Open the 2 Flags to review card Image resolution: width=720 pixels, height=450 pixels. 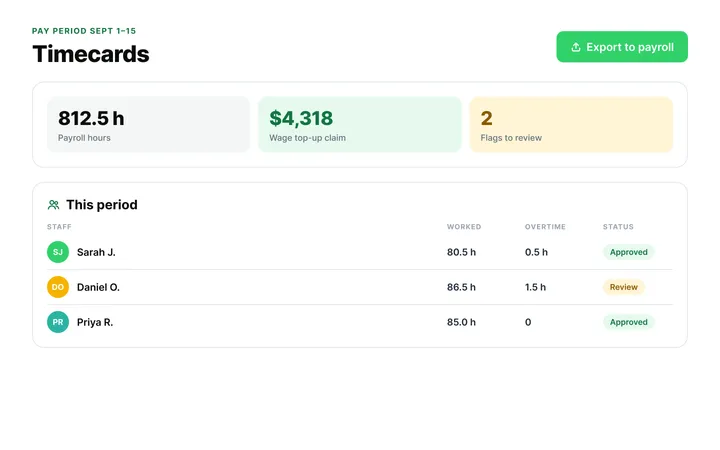pyautogui.click(x=571, y=124)
